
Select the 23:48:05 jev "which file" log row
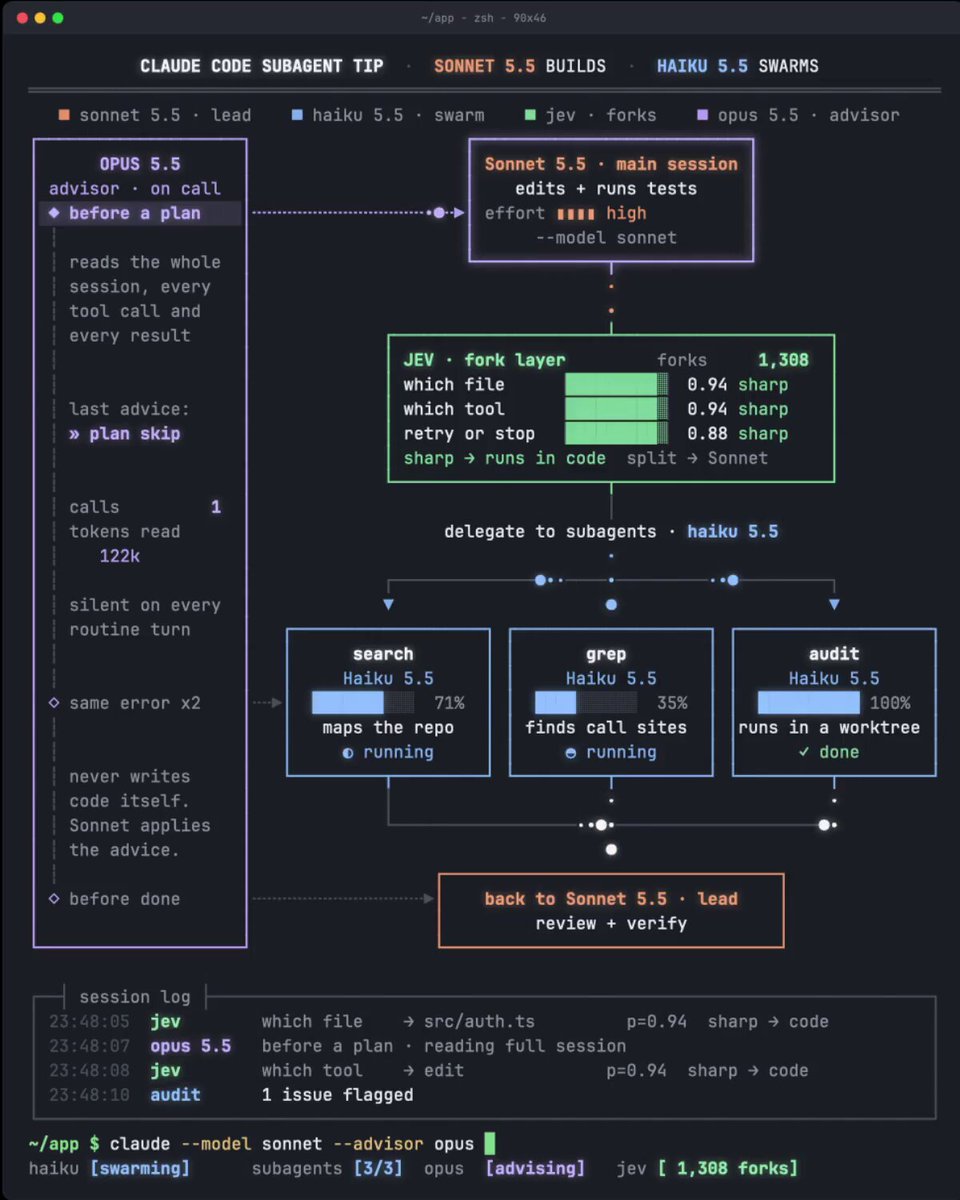[x=439, y=1022]
